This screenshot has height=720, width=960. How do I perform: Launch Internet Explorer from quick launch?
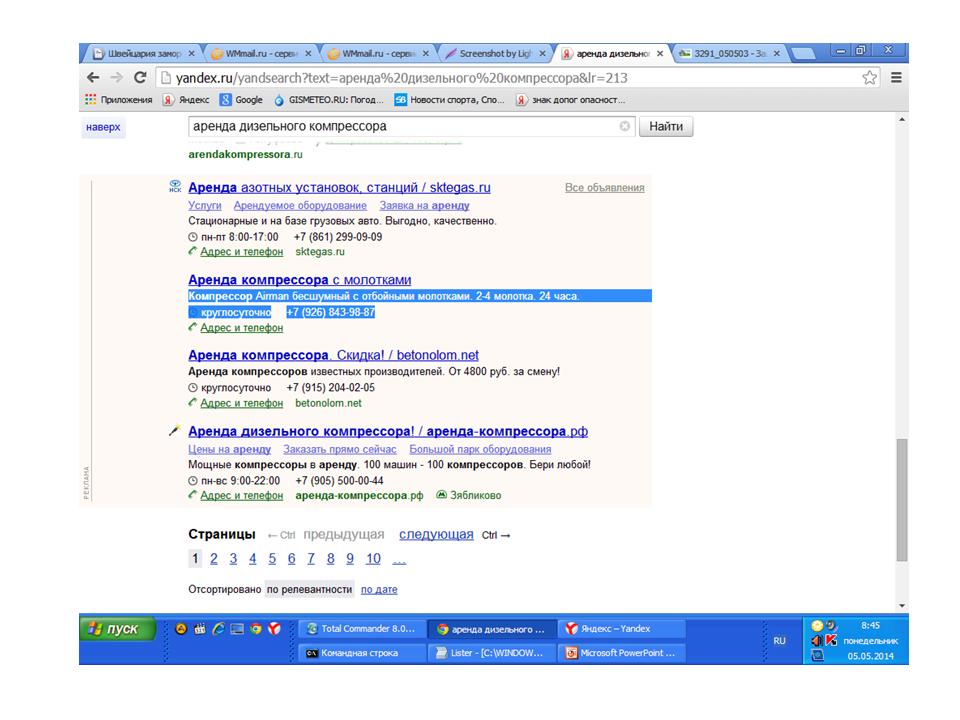pyautogui.click(x=218, y=629)
